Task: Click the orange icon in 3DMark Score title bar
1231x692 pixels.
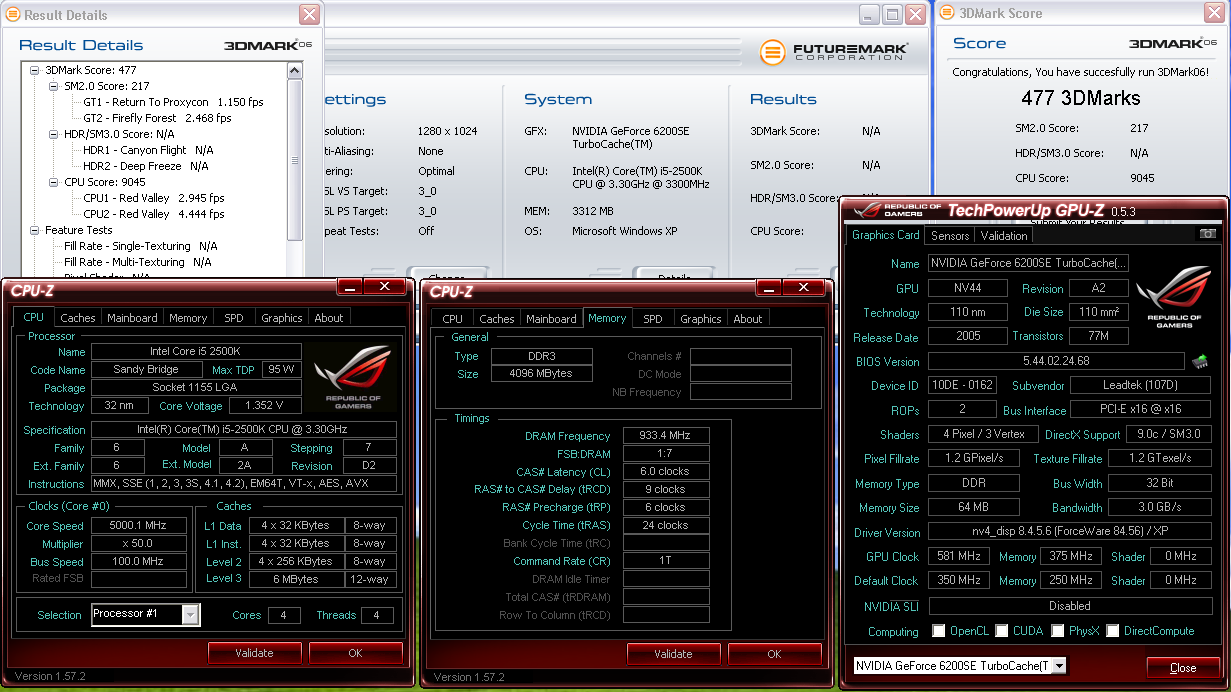Action: [948, 13]
